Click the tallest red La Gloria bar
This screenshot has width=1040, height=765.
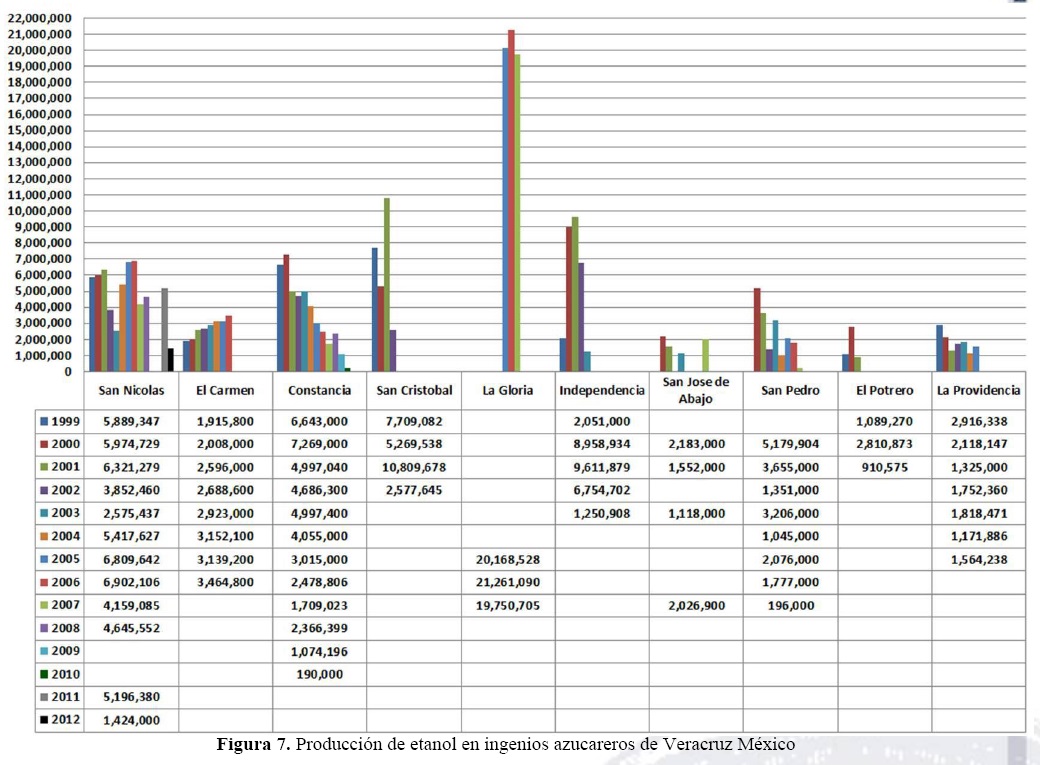tap(511, 200)
